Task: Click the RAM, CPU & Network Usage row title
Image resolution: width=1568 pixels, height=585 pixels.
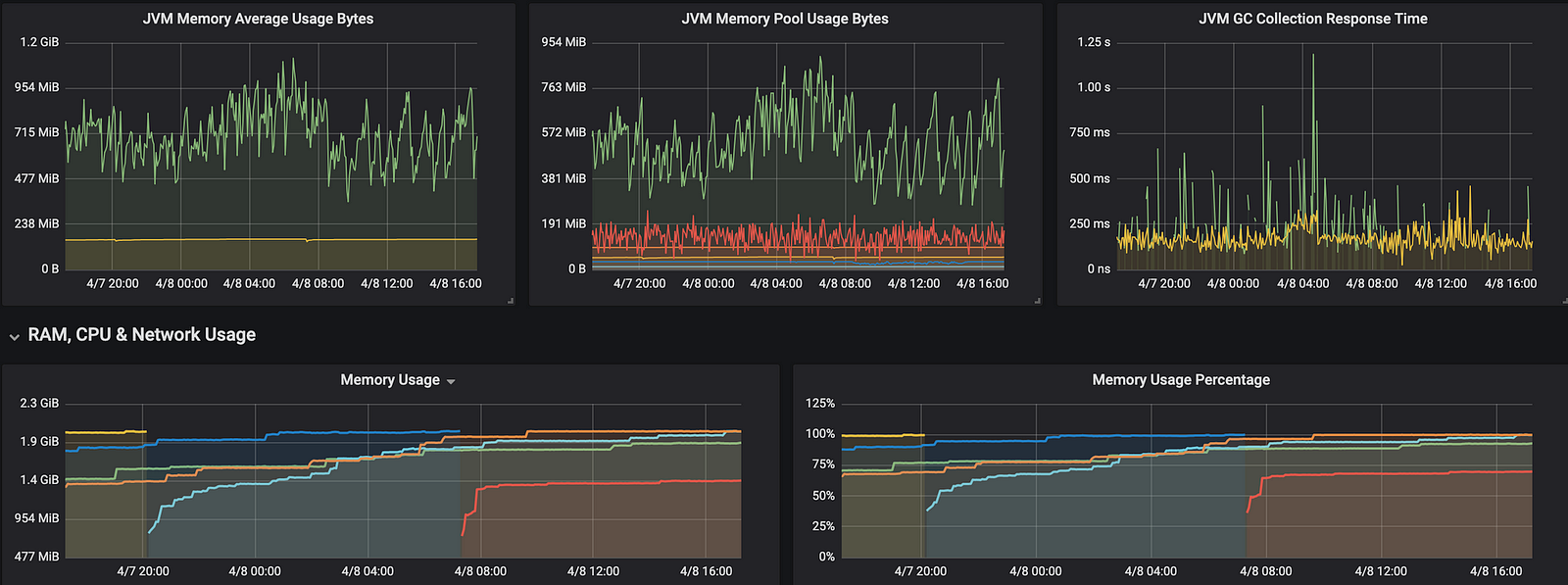Action: coord(141,335)
